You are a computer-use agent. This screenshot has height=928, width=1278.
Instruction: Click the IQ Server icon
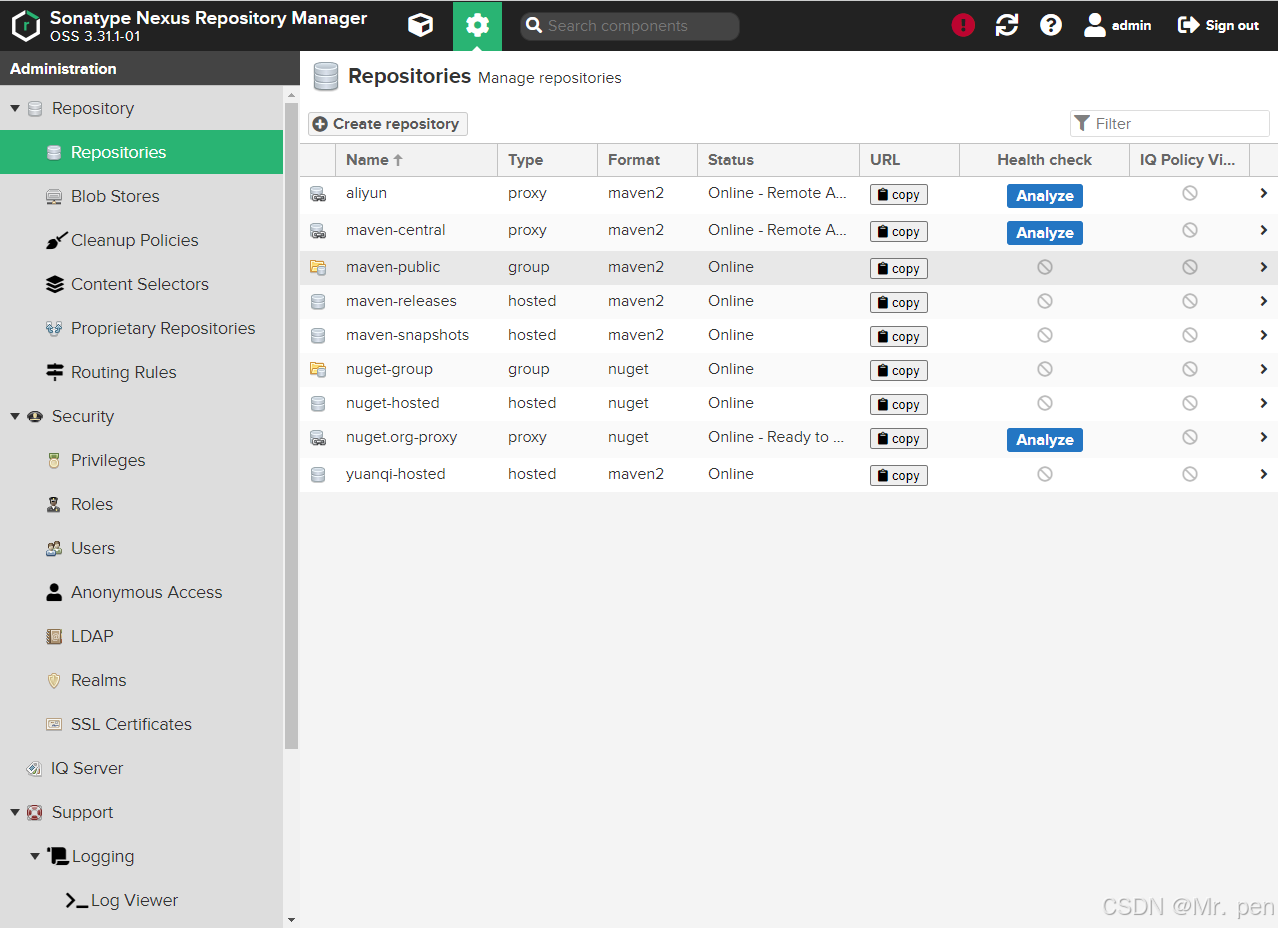pos(34,768)
